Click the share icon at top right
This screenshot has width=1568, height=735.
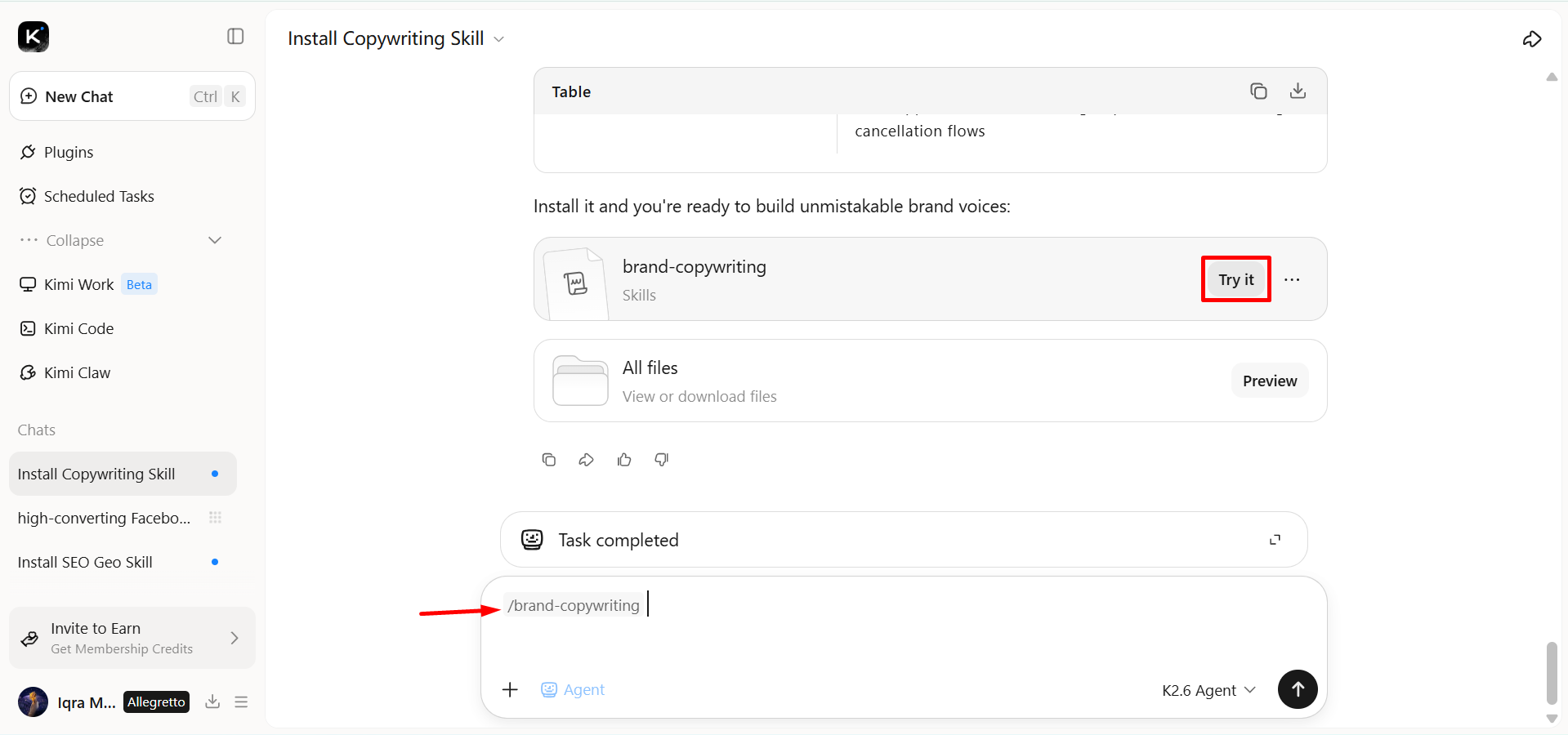pyautogui.click(x=1532, y=39)
